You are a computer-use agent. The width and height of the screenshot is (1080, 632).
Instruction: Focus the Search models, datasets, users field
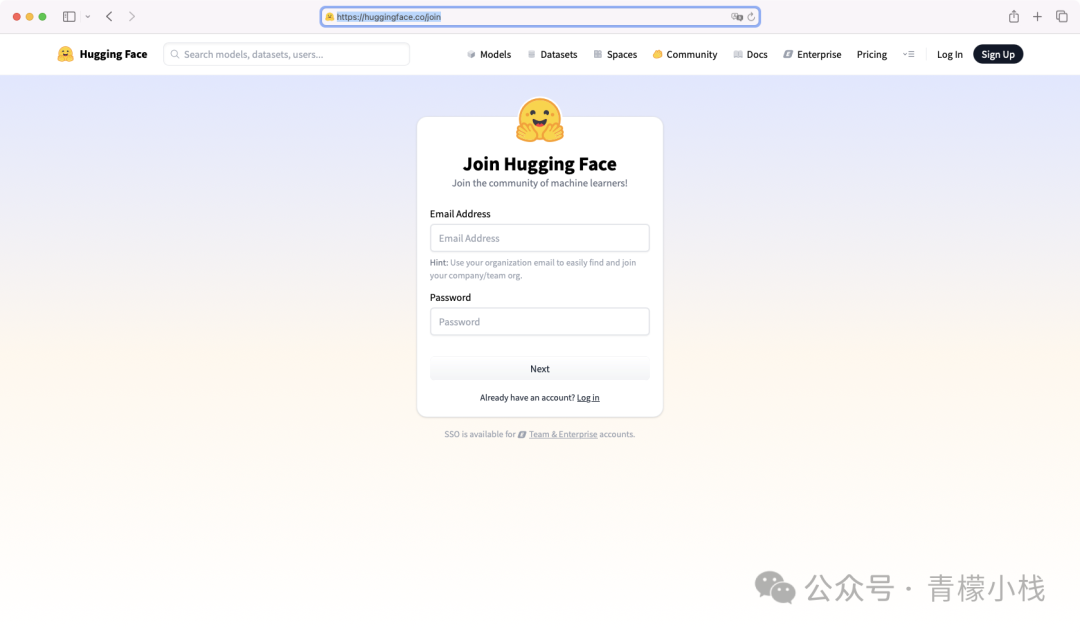point(287,54)
